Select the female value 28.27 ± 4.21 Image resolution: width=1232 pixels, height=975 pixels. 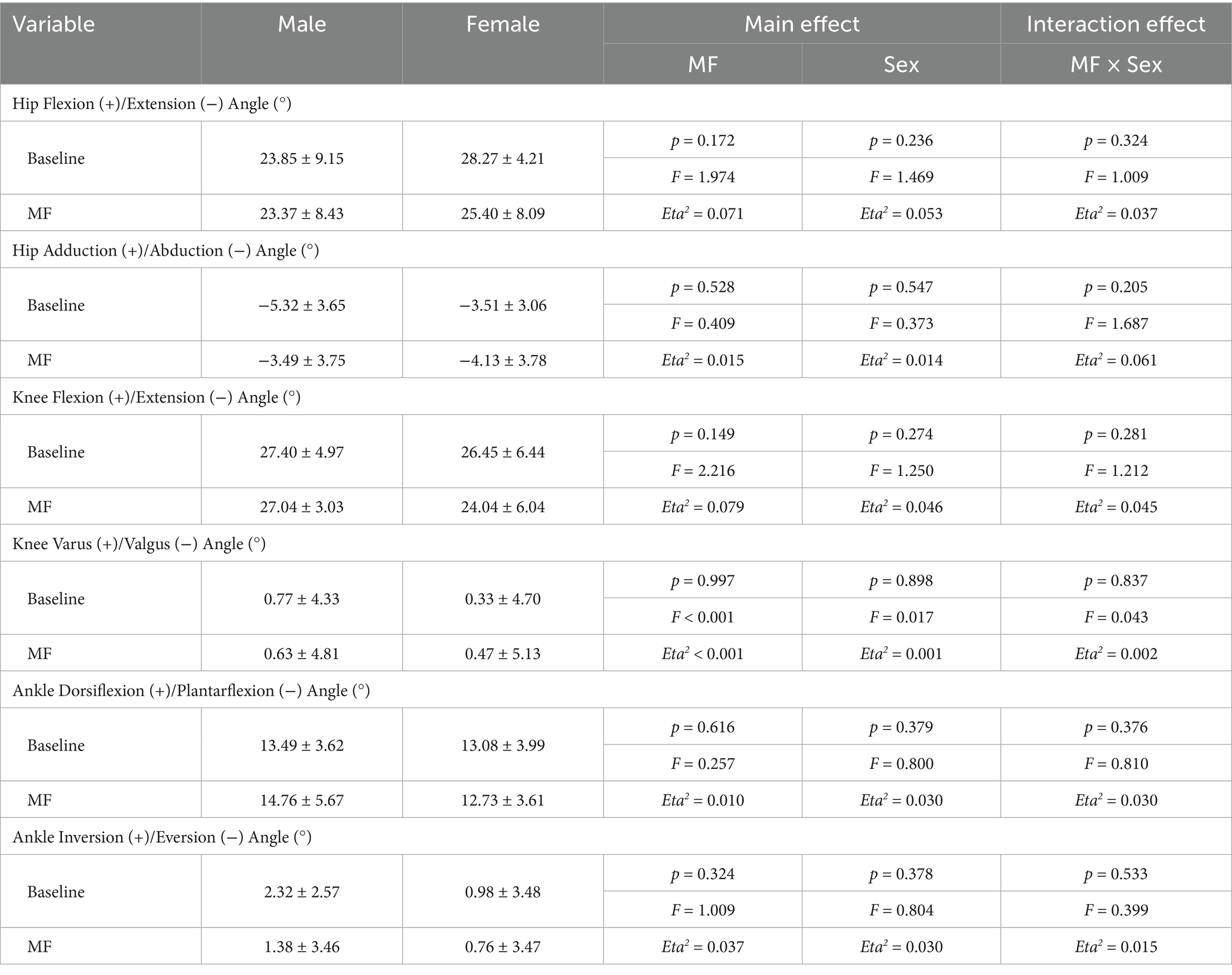[502, 158]
